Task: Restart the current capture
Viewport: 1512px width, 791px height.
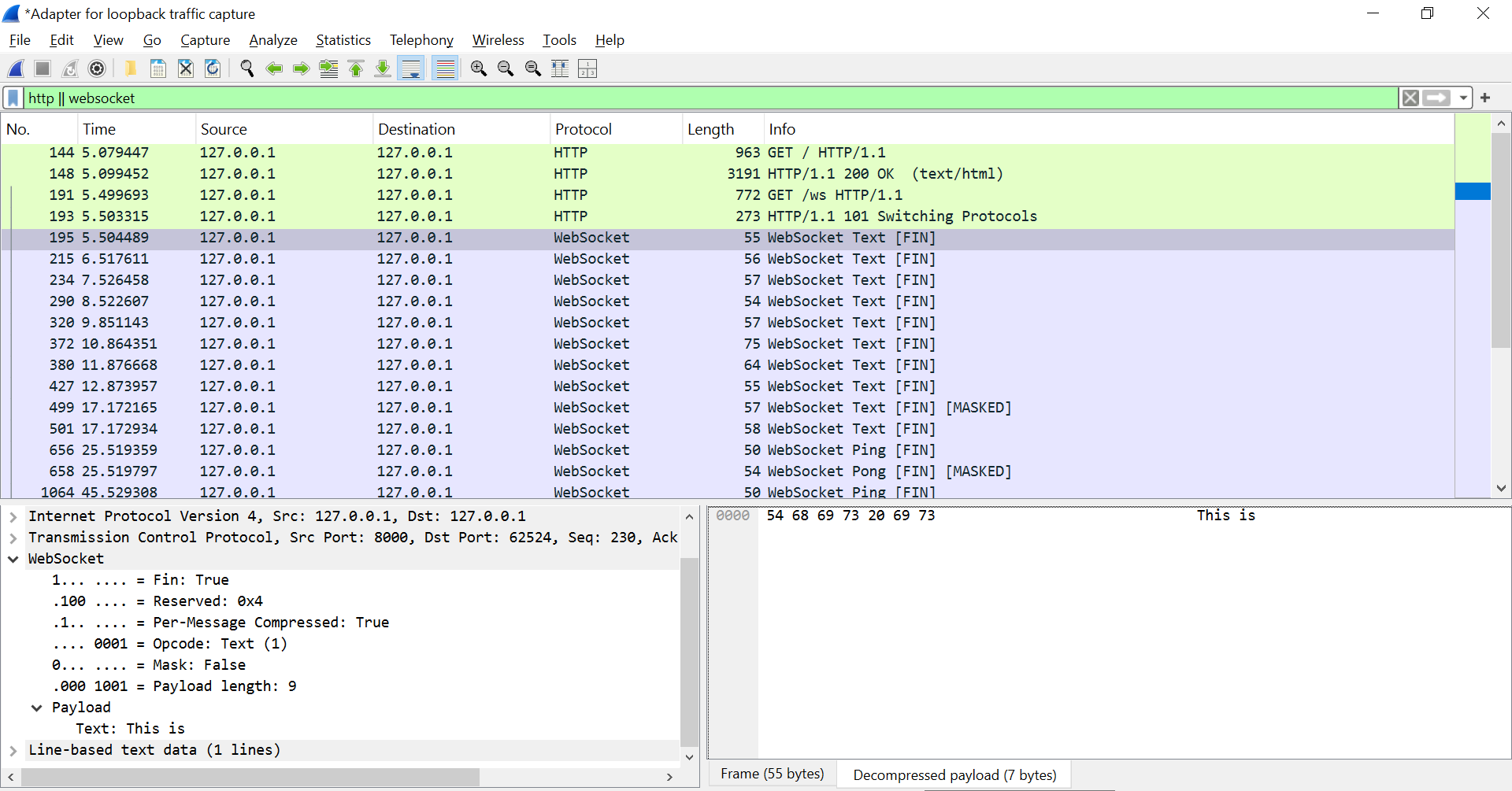Action: pyautogui.click(x=70, y=68)
